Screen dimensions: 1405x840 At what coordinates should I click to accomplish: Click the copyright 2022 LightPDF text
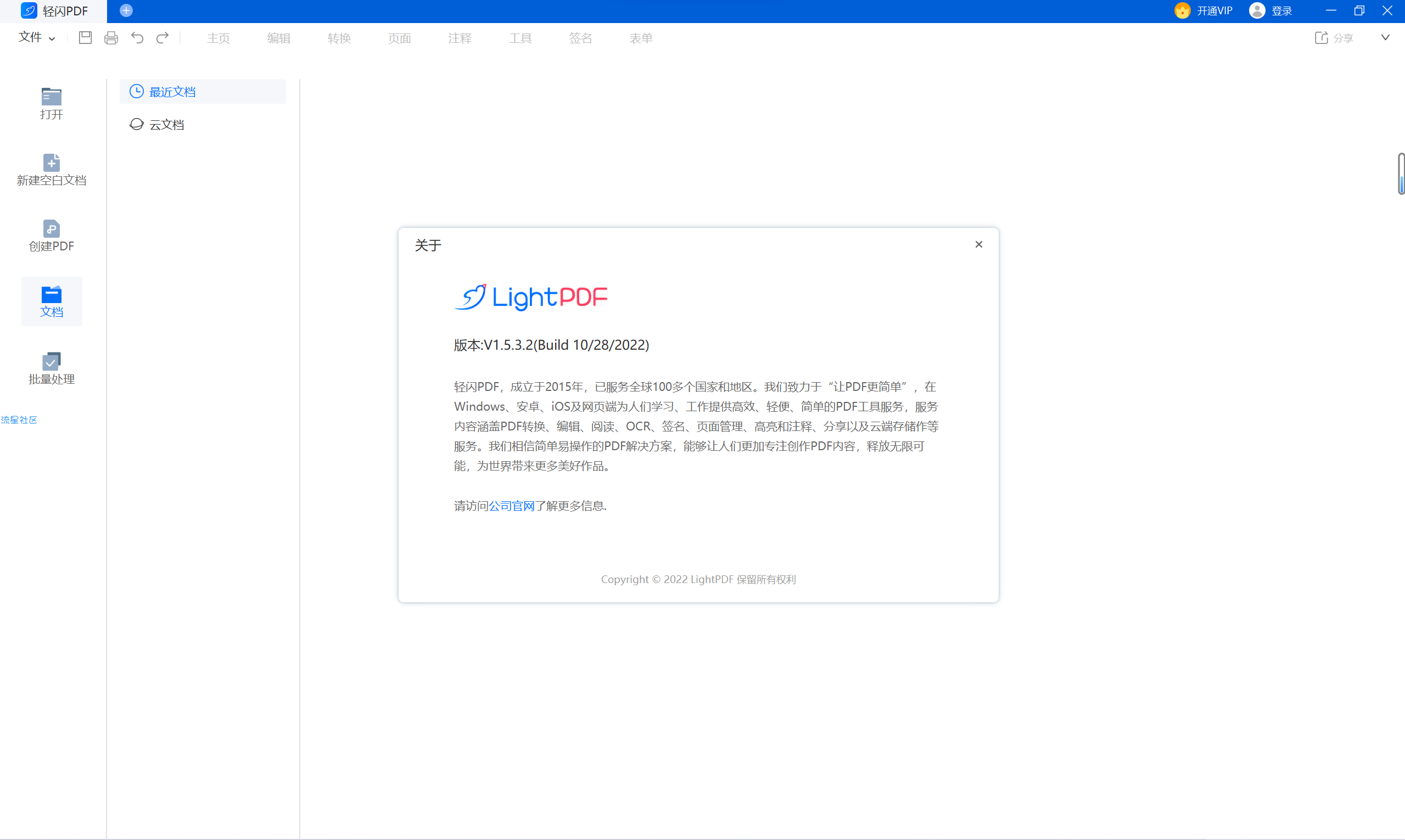698,580
